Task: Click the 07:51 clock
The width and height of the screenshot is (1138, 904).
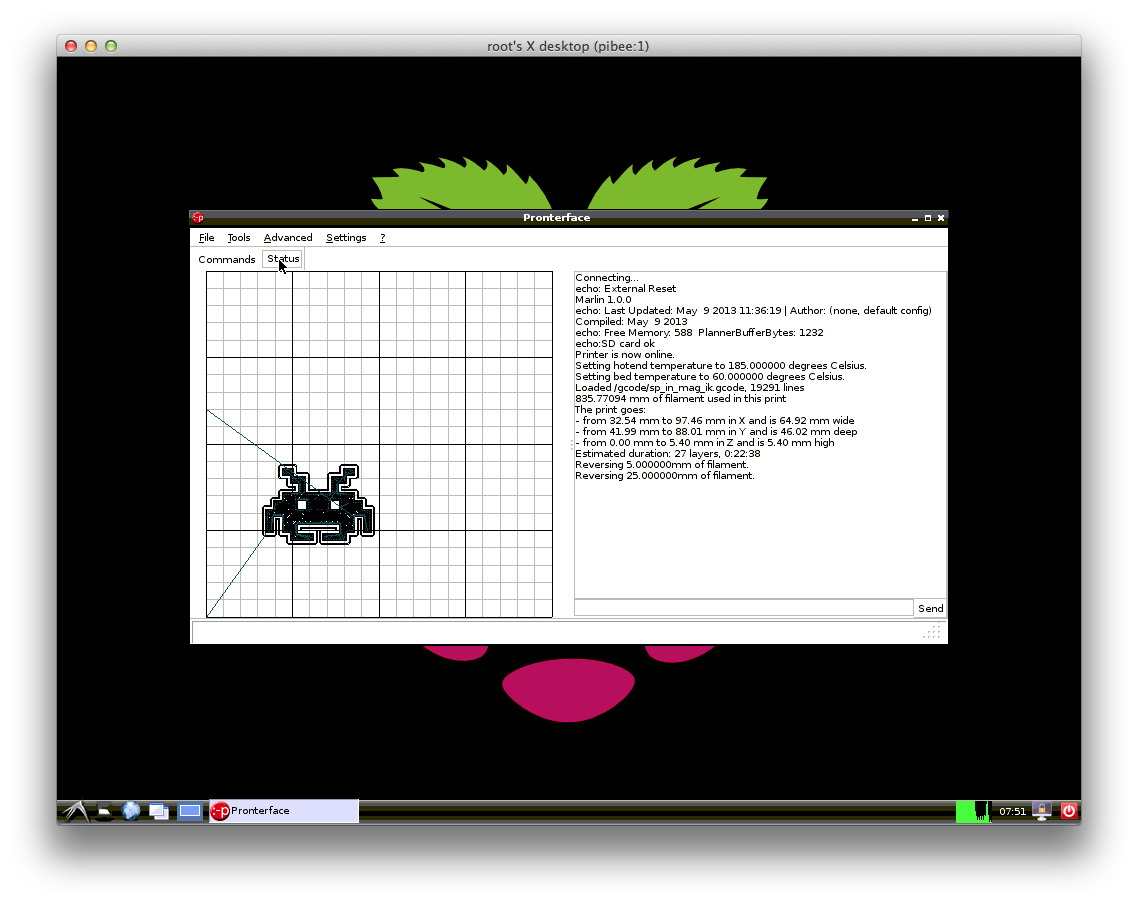Action: 1012,812
